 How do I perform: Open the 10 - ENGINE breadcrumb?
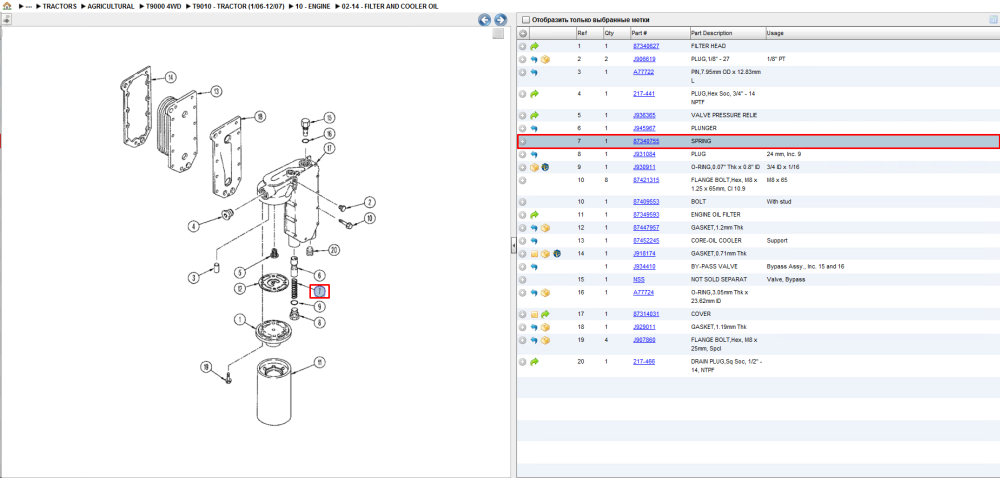(311, 6)
